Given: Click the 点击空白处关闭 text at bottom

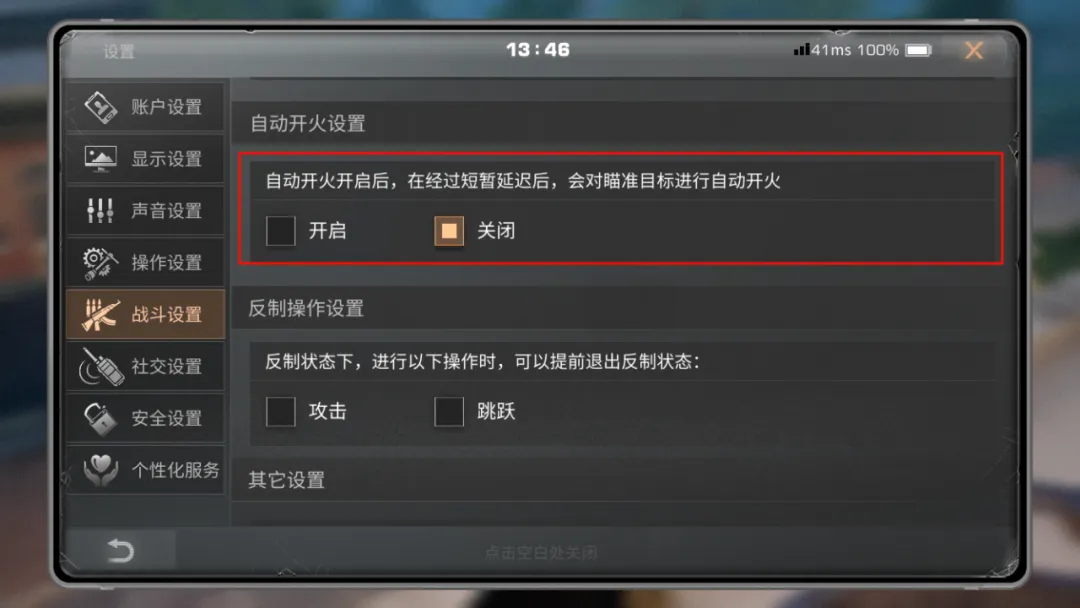Looking at the screenshot, I should pyautogui.click(x=541, y=553).
